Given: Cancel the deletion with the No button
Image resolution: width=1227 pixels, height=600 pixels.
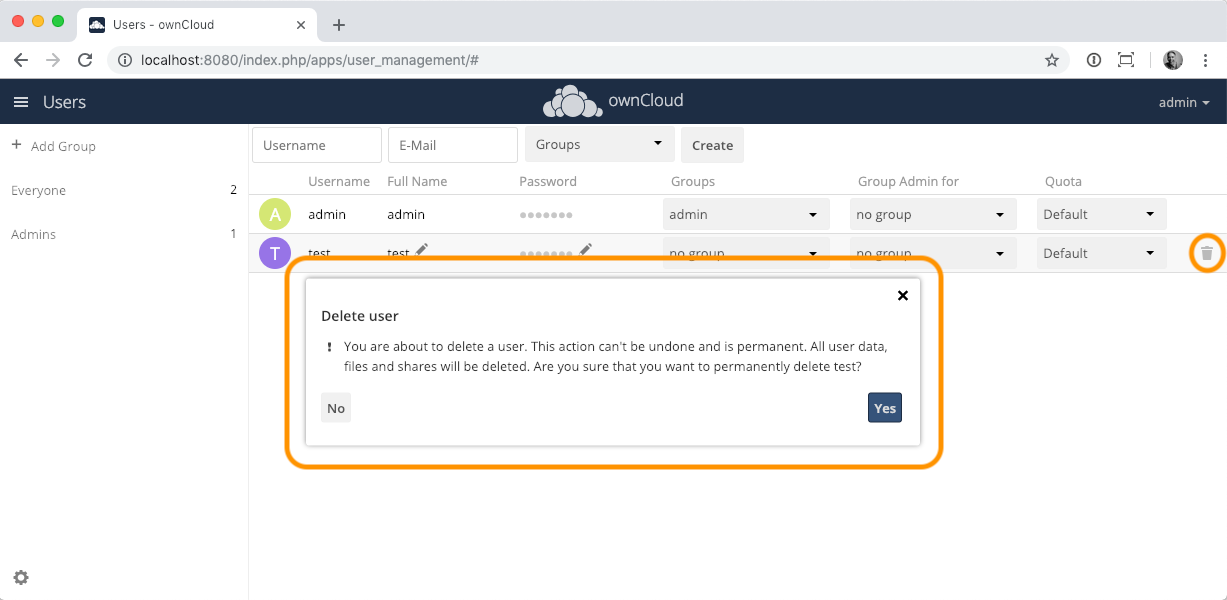Looking at the screenshot, I should [335, 407].
